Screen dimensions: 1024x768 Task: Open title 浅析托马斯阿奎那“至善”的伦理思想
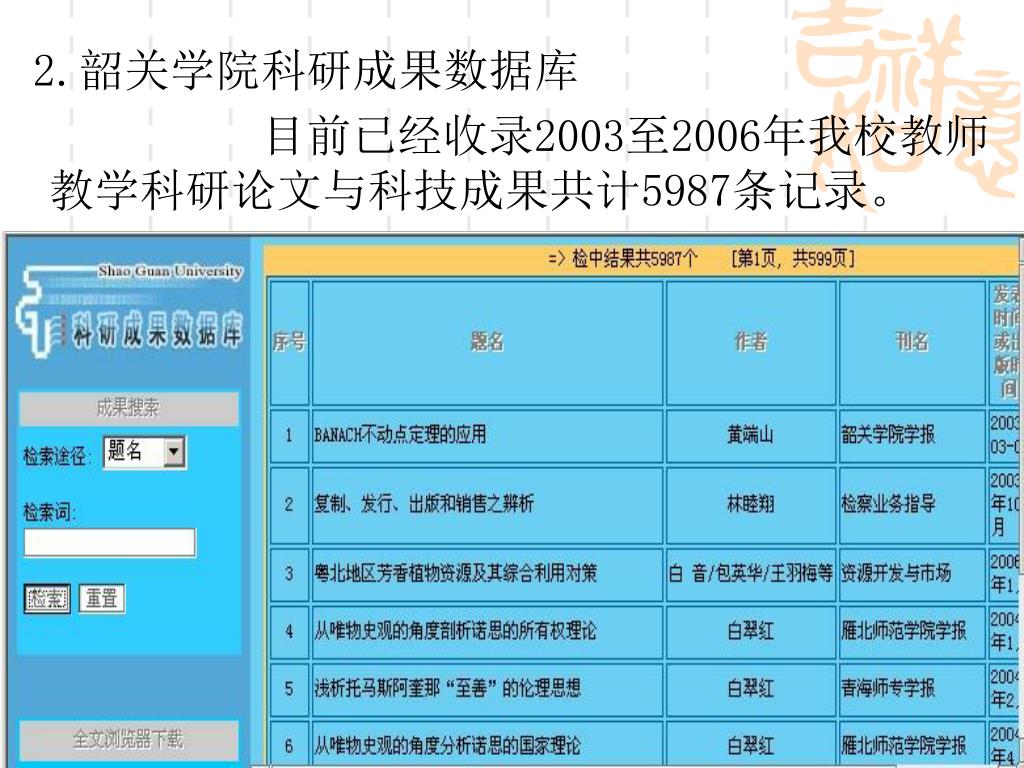tap(447, 688)
